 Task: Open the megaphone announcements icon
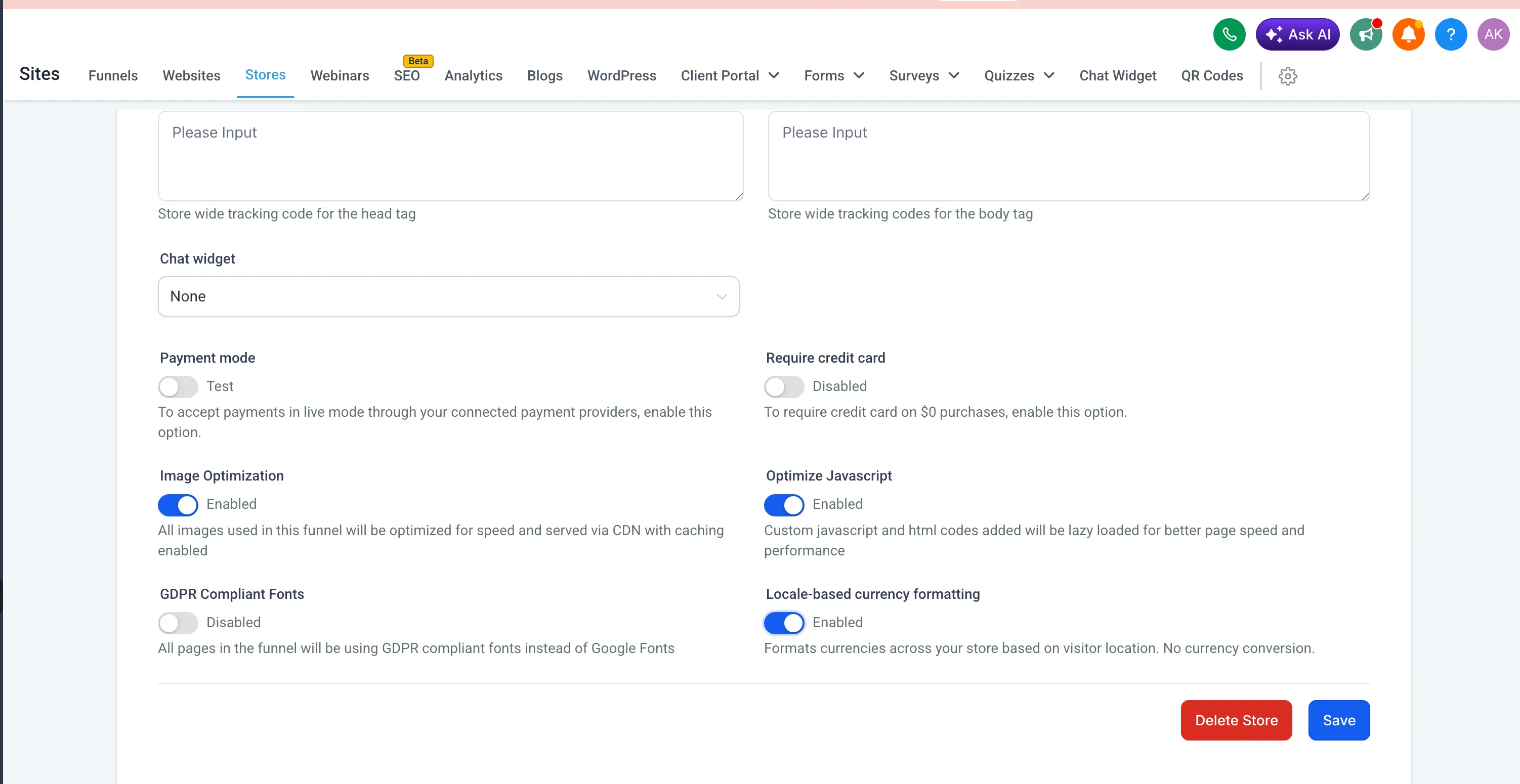point(1365,34)
